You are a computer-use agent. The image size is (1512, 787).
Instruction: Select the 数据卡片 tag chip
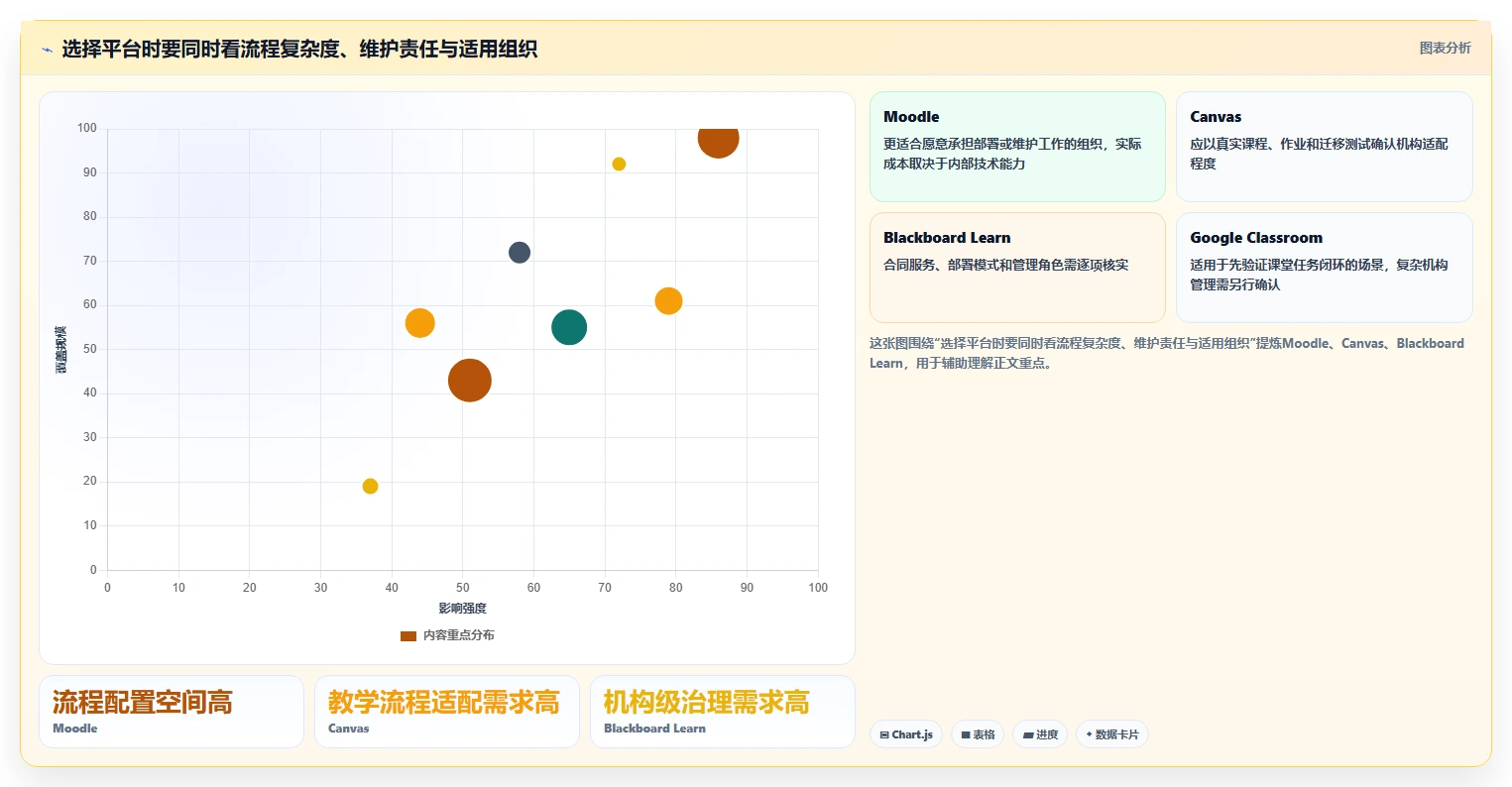1112,734
